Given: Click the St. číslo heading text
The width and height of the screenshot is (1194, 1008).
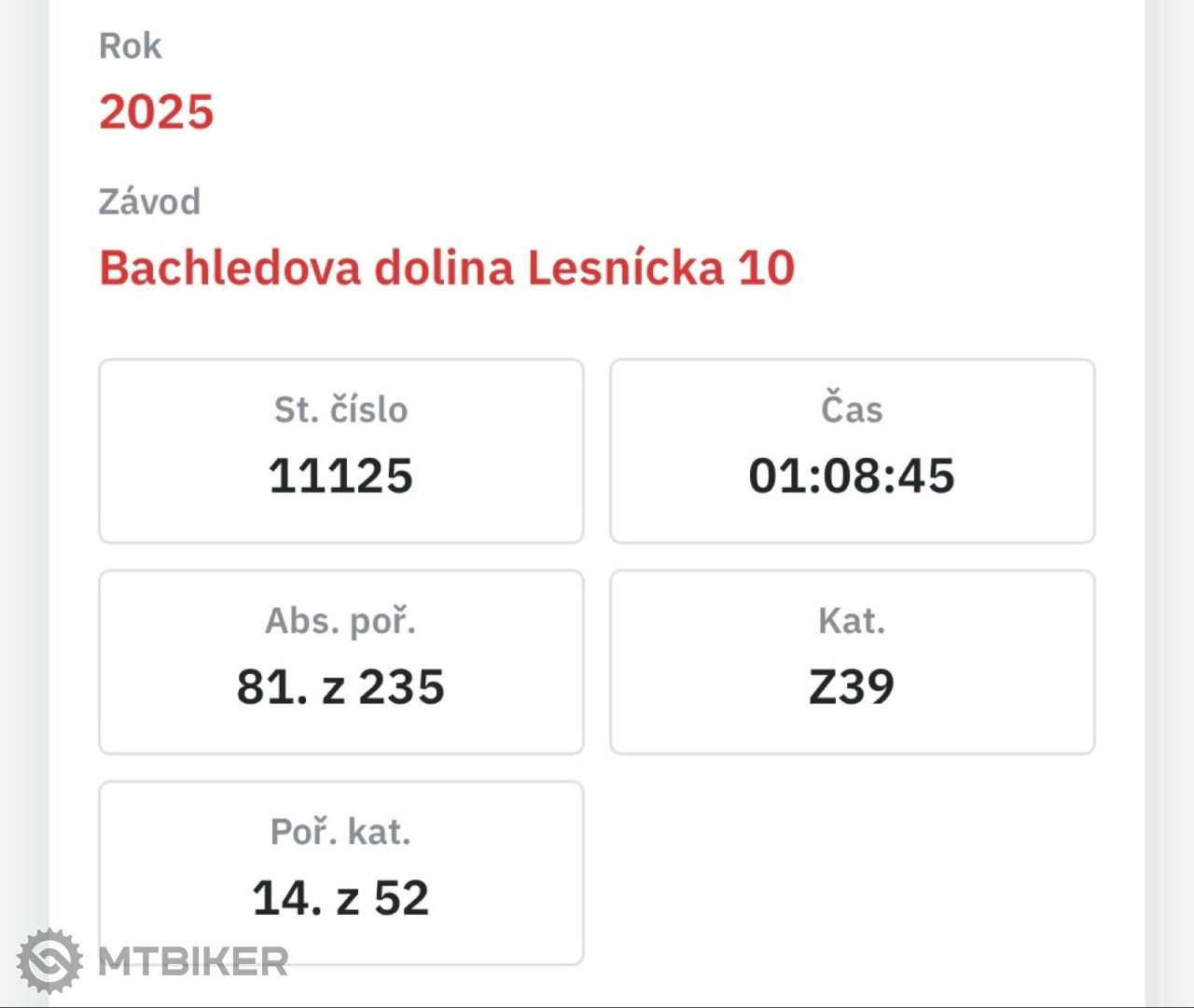Looking at the screenshot, I should [340, 409].
